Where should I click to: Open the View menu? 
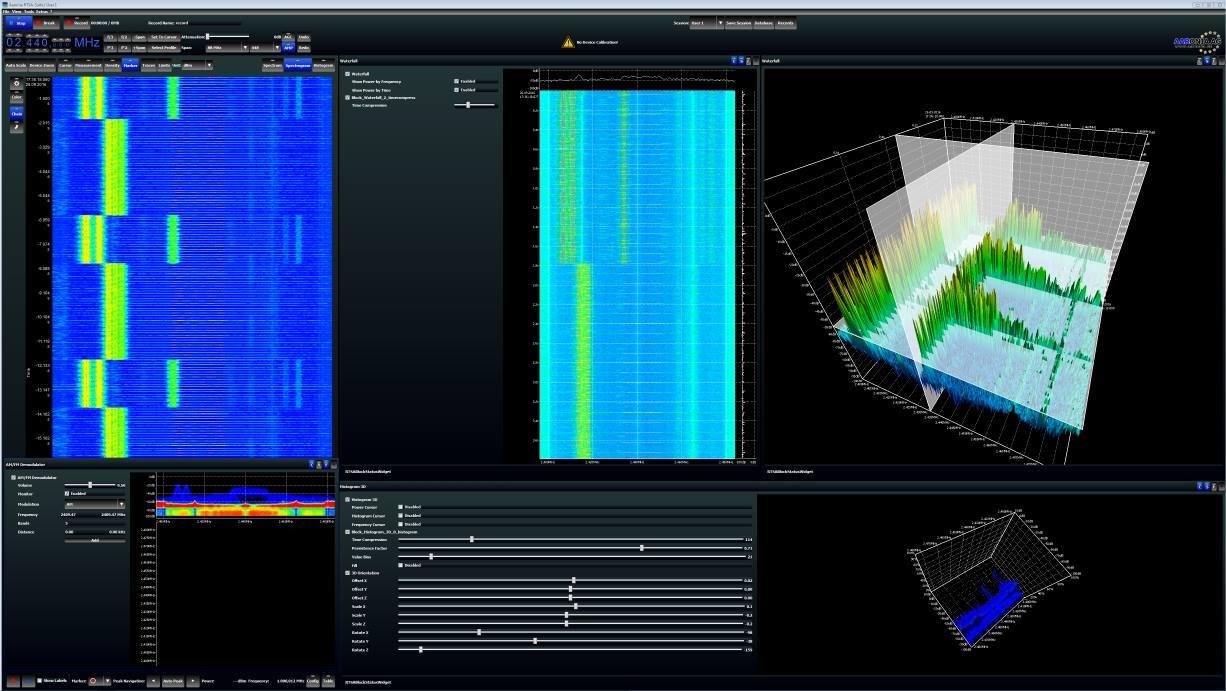coord(17,11)
